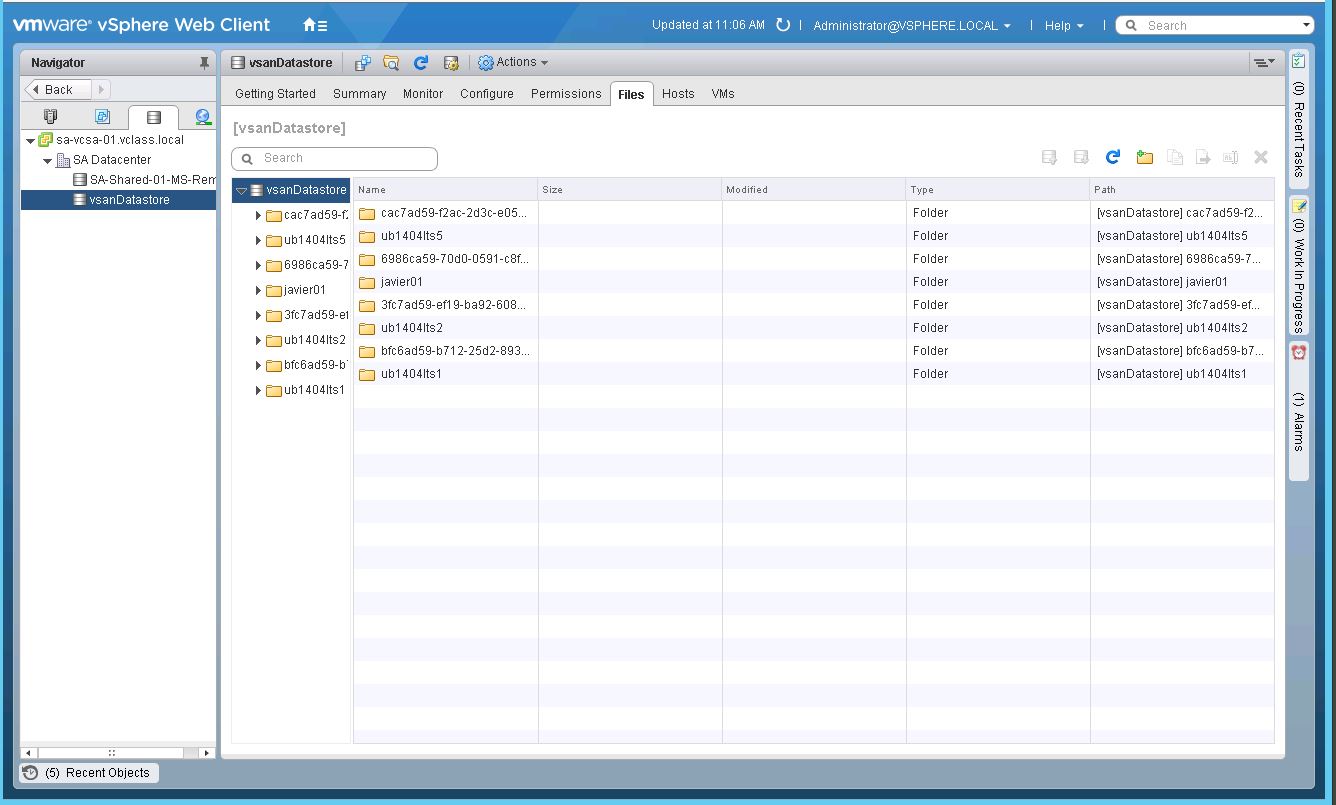Switch to the Summary tab

359,93
